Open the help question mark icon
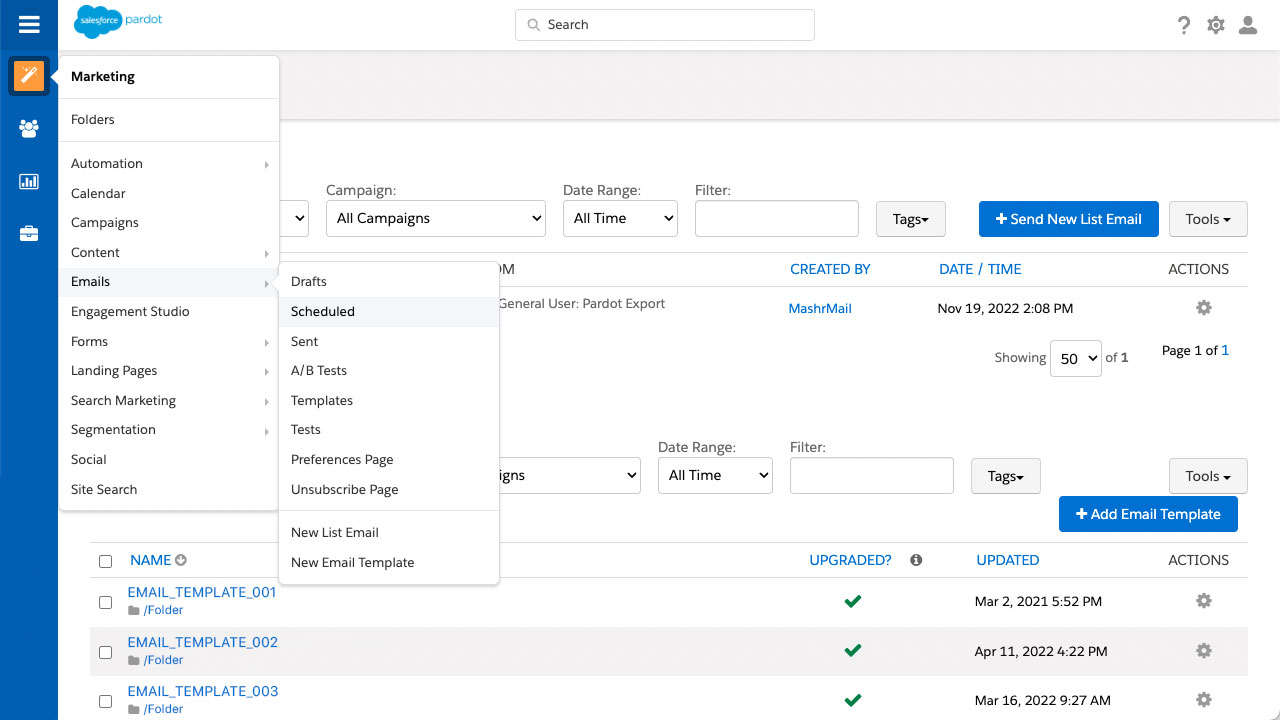This screenshot has width=1280, height=720. (1184, 25)
